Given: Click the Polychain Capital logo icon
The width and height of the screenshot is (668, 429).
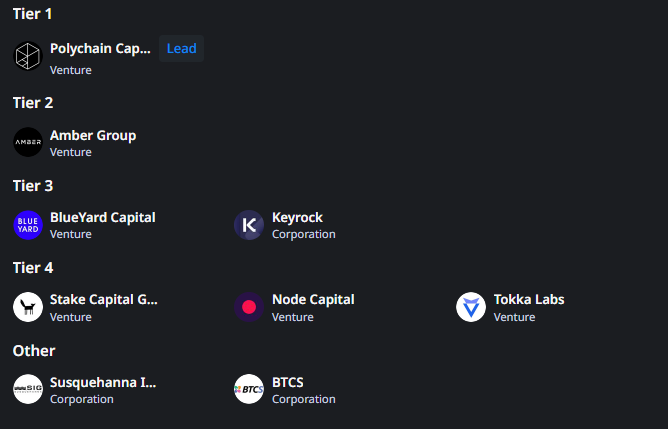Looking at the screenshot, I should pos(28,57).
